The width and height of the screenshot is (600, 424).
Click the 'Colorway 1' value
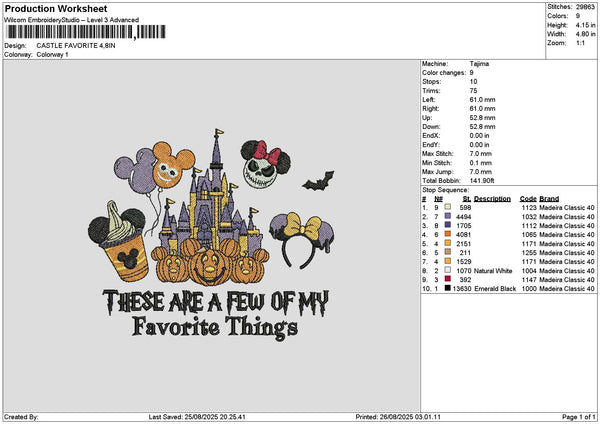click(52, 55)
